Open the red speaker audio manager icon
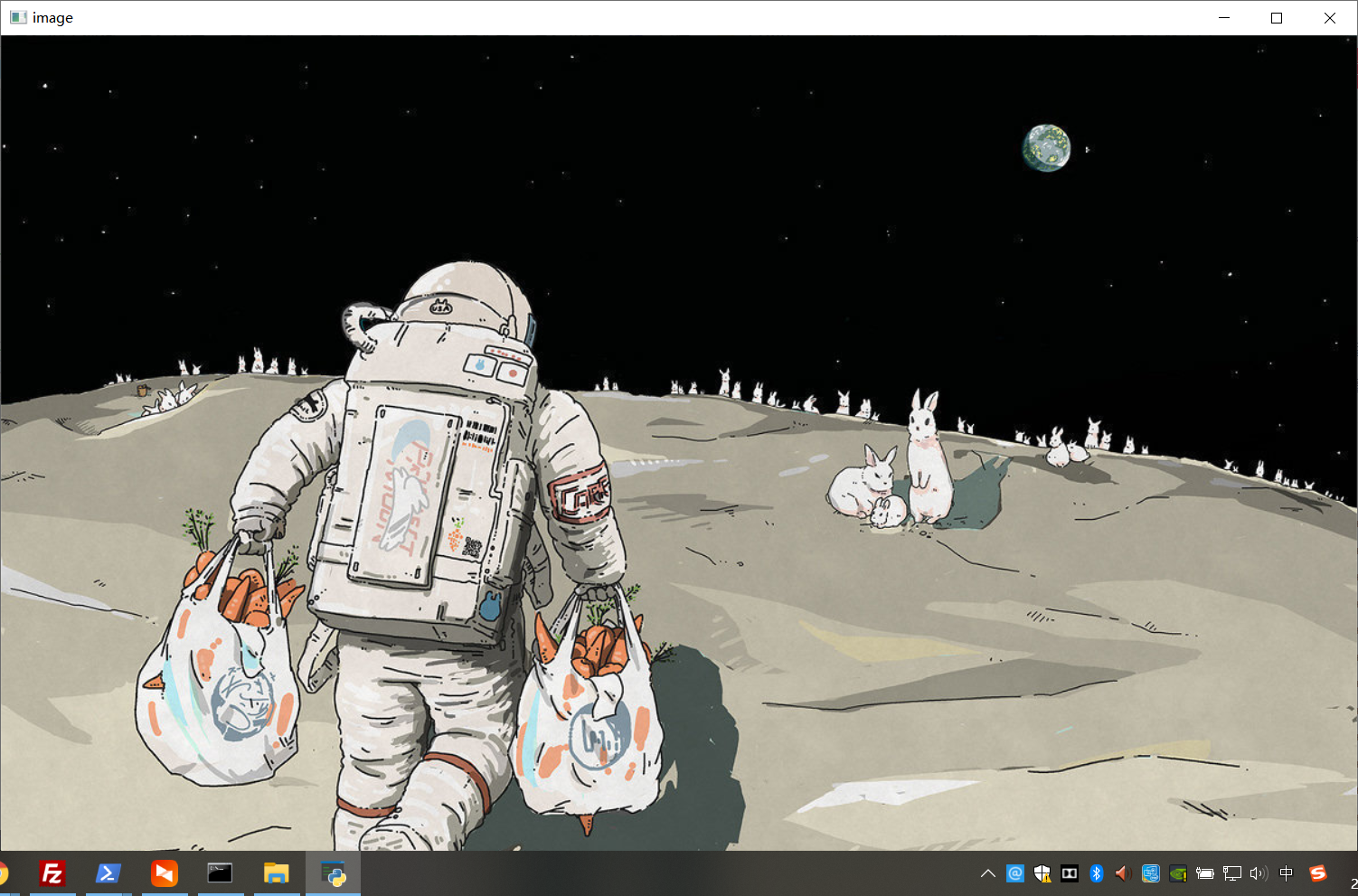 pyautogui.click(x=1123, y=873)
